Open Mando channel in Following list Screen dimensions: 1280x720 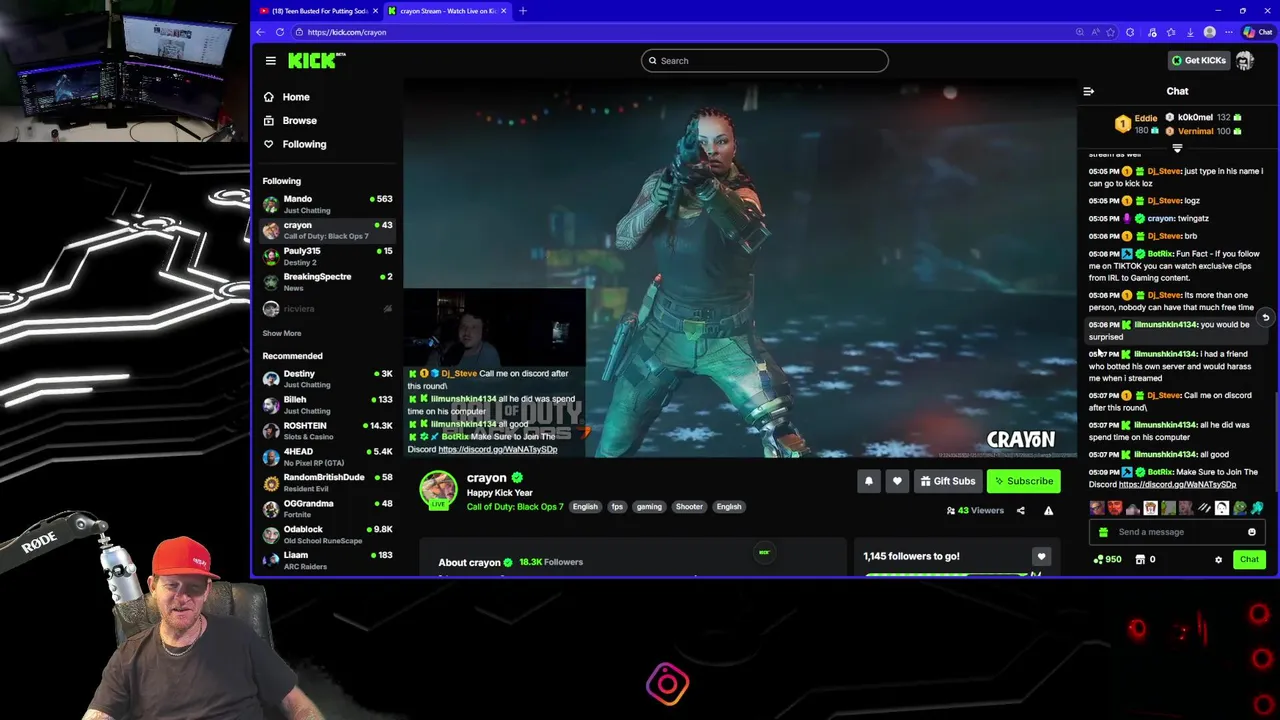coord(327,204)
